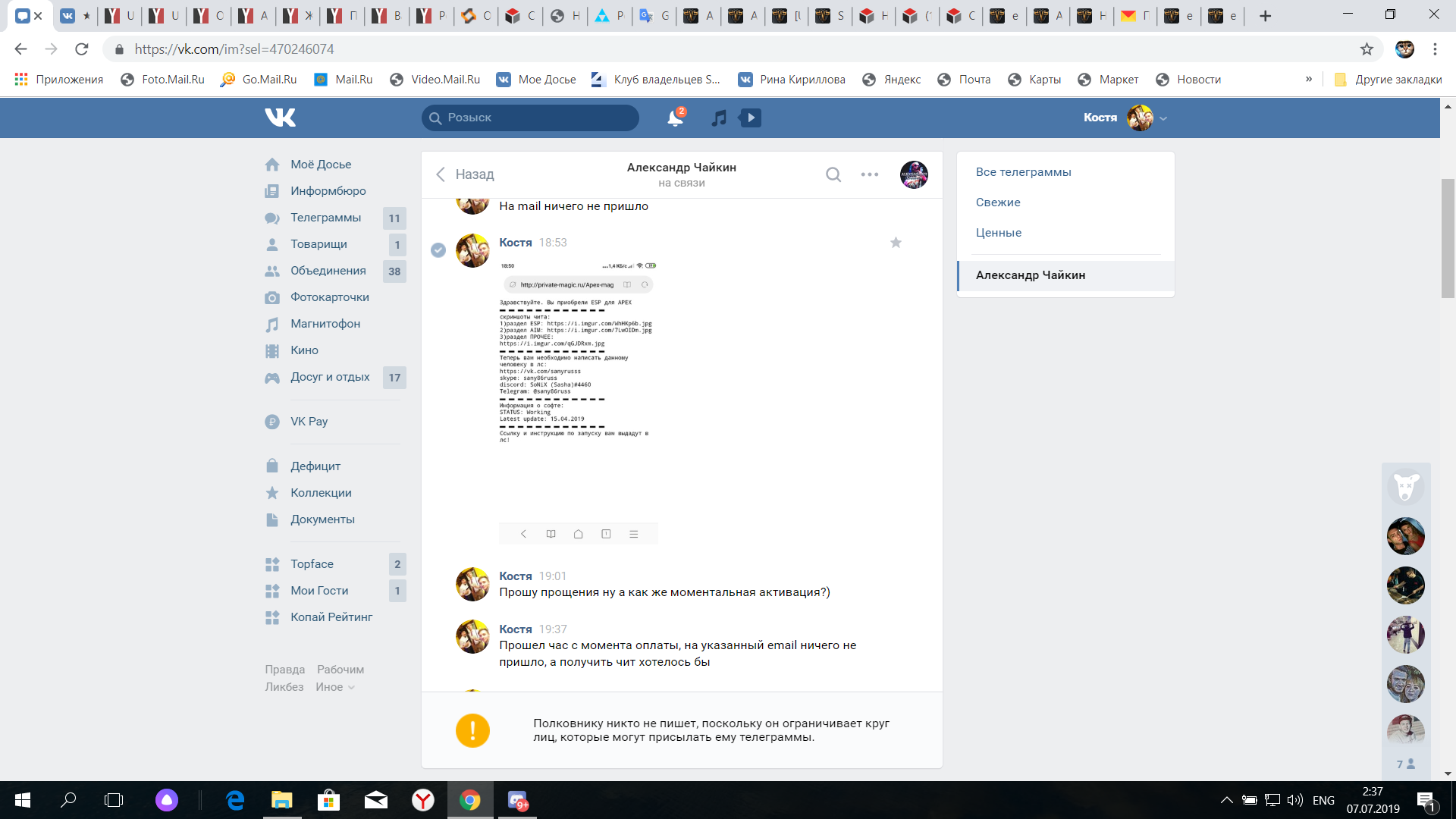Open Chrome from the Windows taskbar
The height and width of the screenshot is (819, 1456).
click(470, 800)
